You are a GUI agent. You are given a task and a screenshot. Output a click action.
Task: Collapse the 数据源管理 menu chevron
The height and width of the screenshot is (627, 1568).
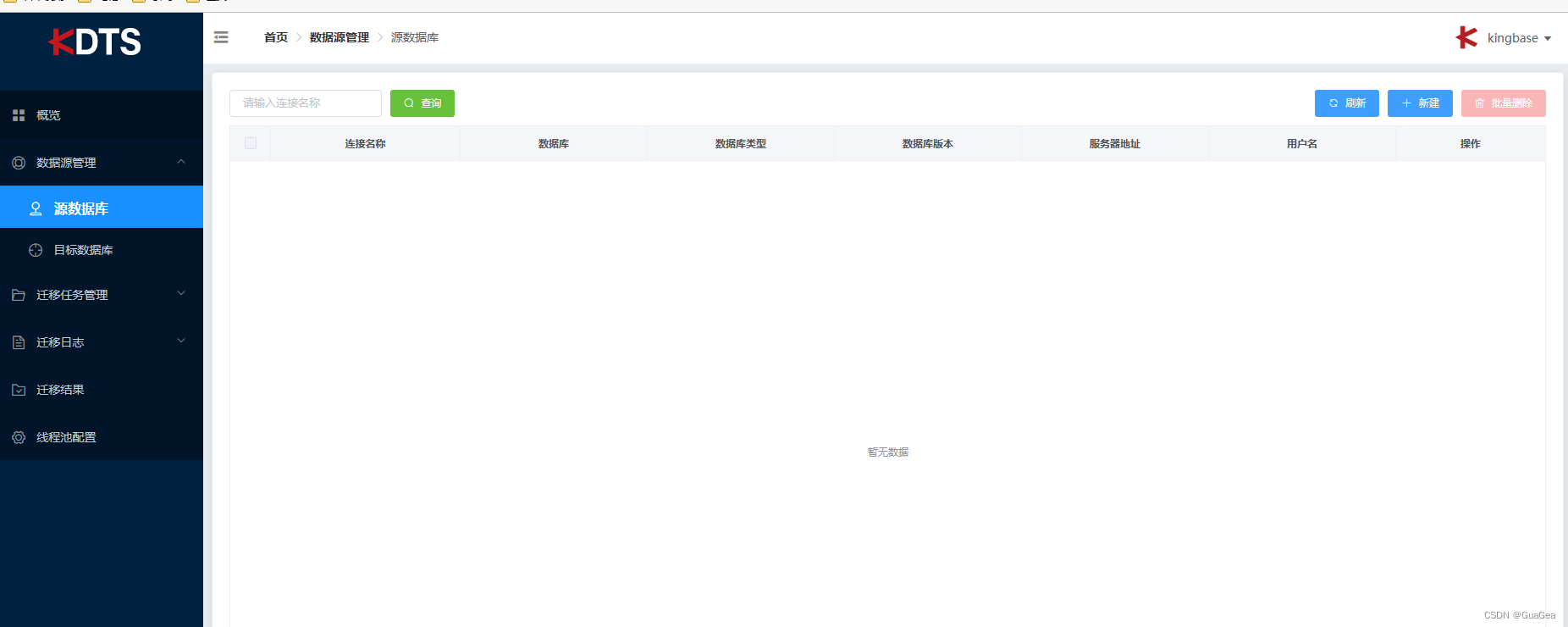(181, 162)
